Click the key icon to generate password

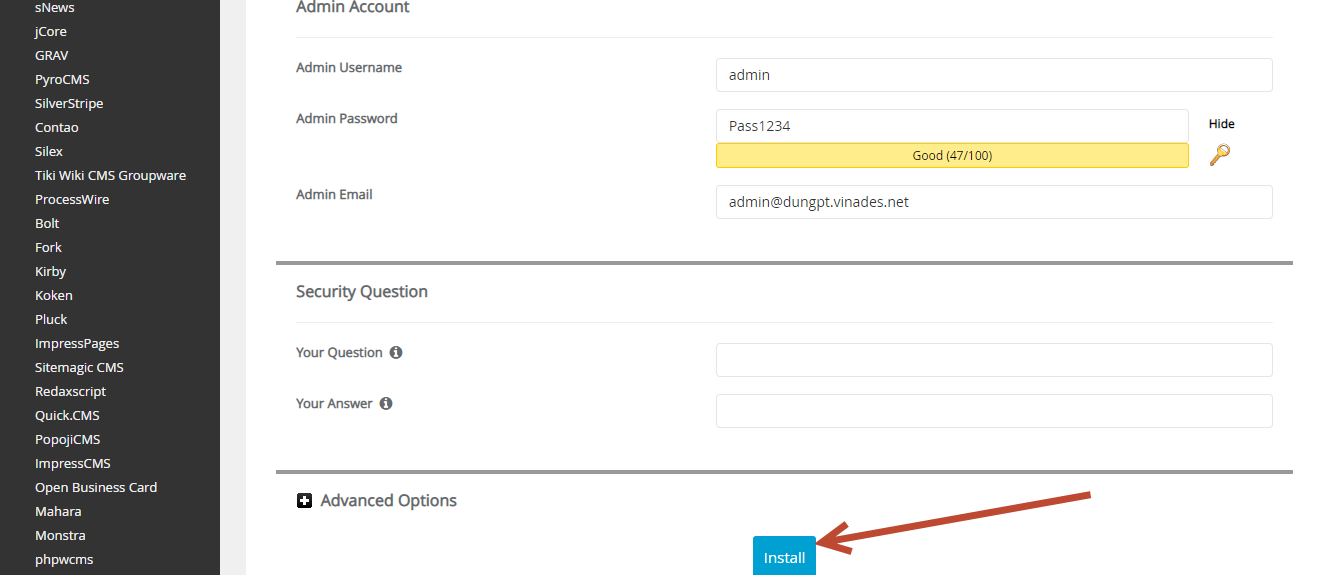(x=1219, y=155)
